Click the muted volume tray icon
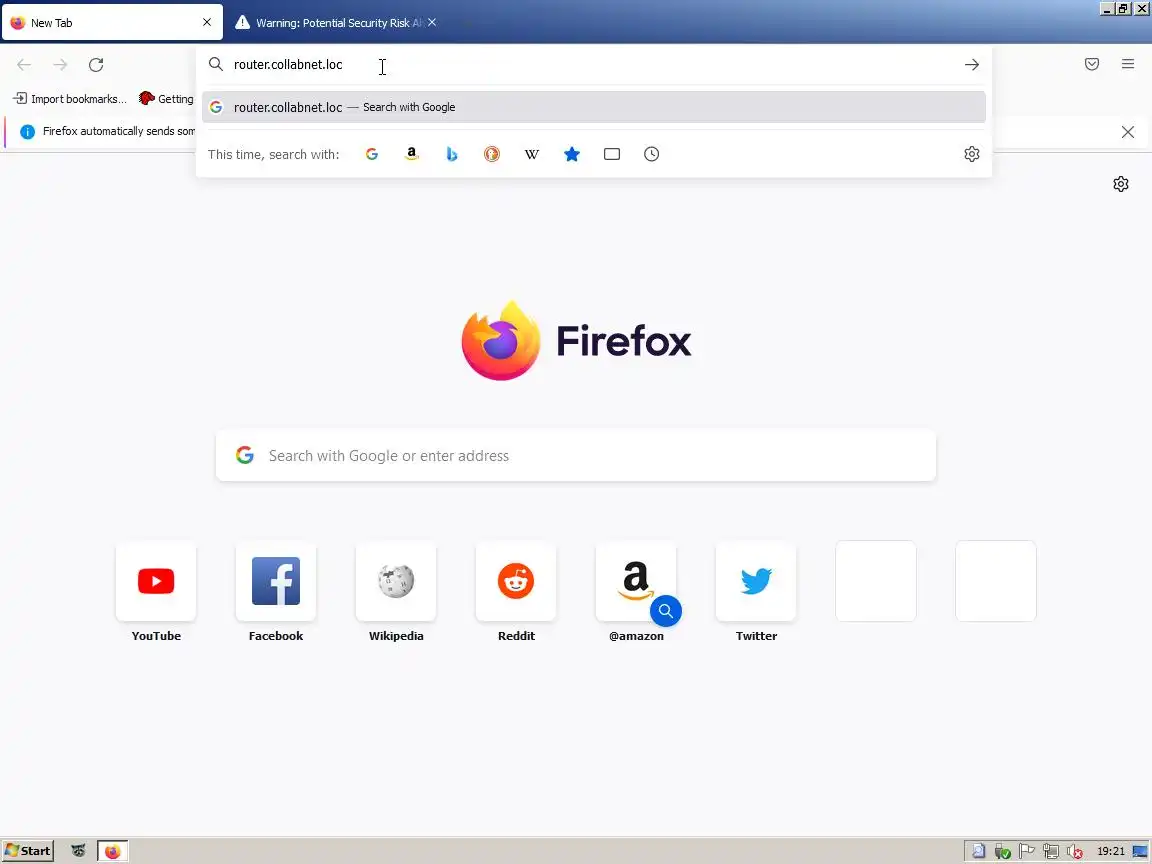The image size is (1152, 864). (x=1074, y=852)
